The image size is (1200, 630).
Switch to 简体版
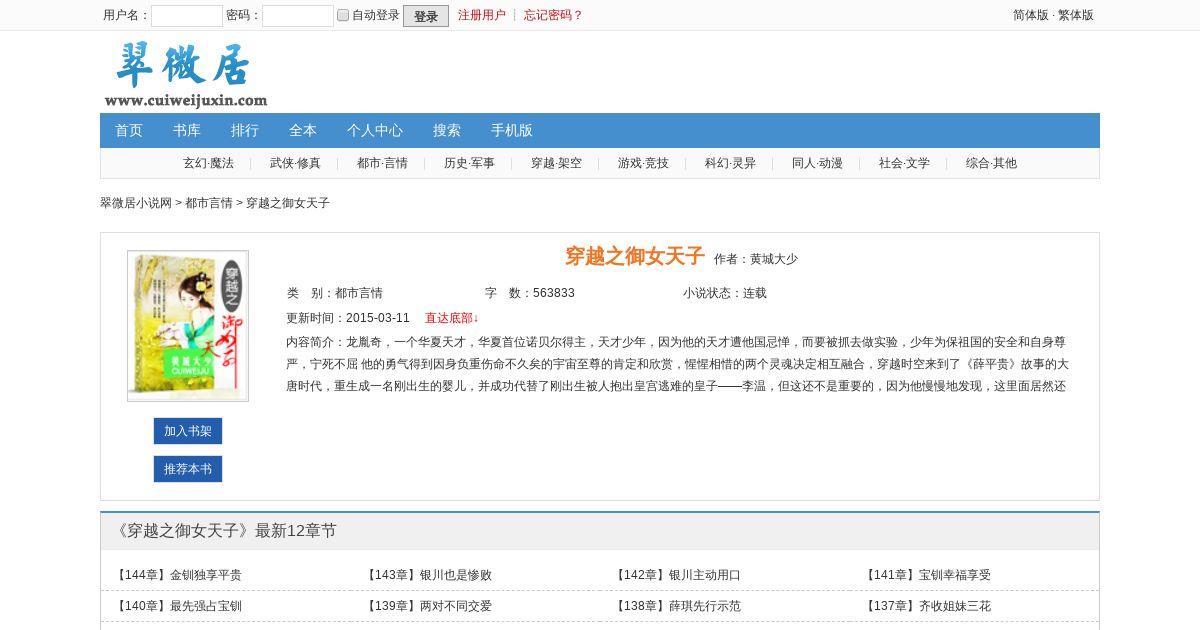(x=1031, y=15)
